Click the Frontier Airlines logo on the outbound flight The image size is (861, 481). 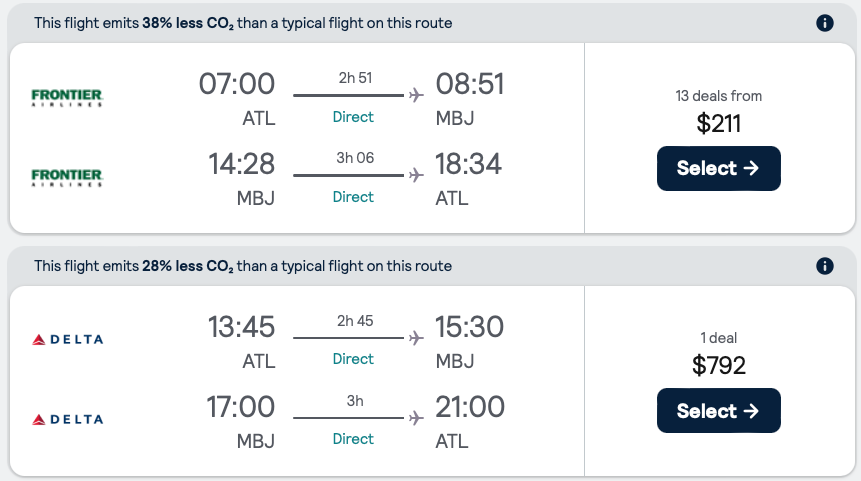[x=68, y=97]
